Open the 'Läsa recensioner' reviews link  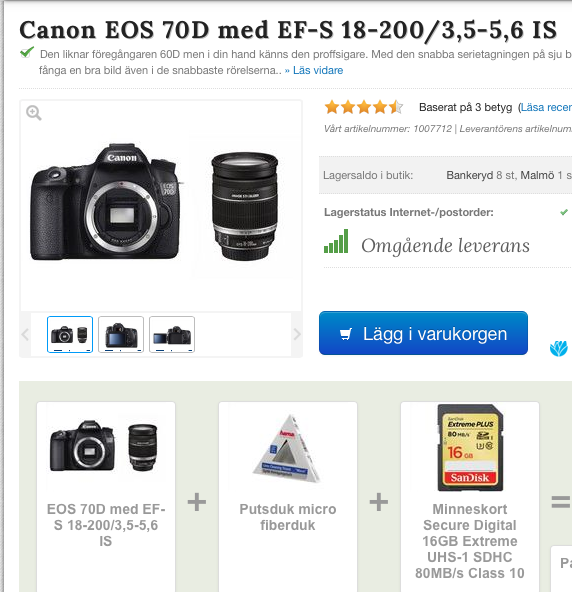pos(546,108)
